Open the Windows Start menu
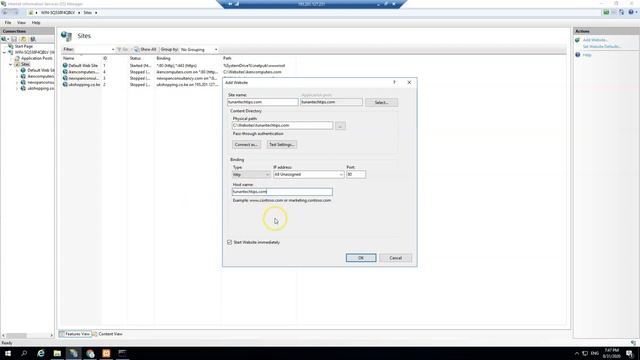 coord(7,353)
